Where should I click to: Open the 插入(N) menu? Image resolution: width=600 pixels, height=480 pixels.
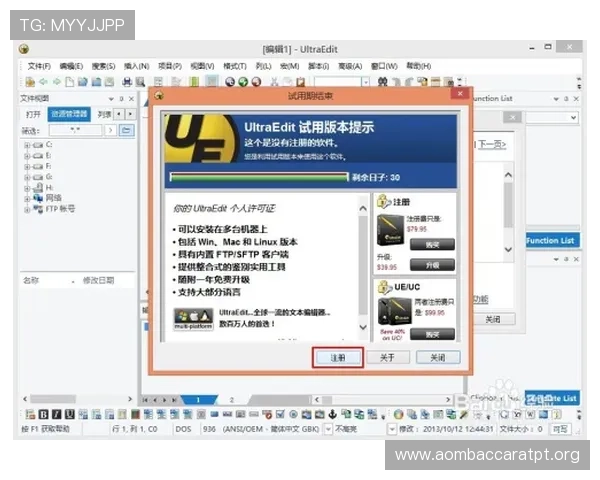point(137,66)
